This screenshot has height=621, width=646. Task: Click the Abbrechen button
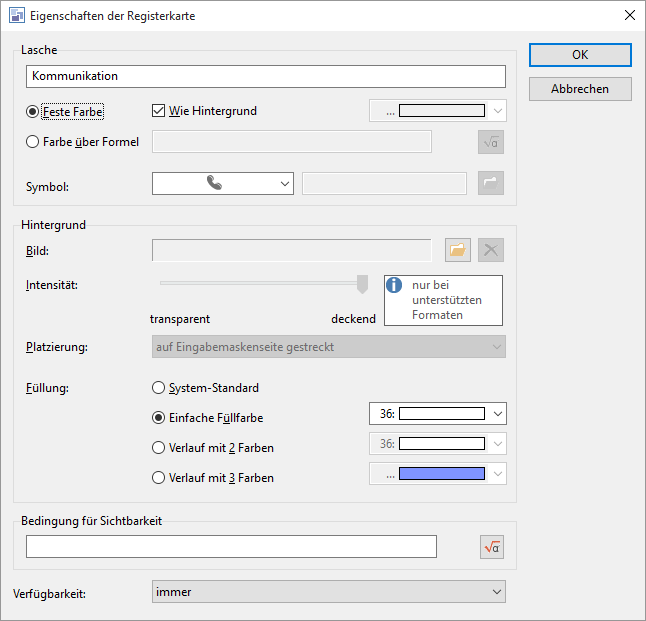pyautogui.click(x=580, y=89)
